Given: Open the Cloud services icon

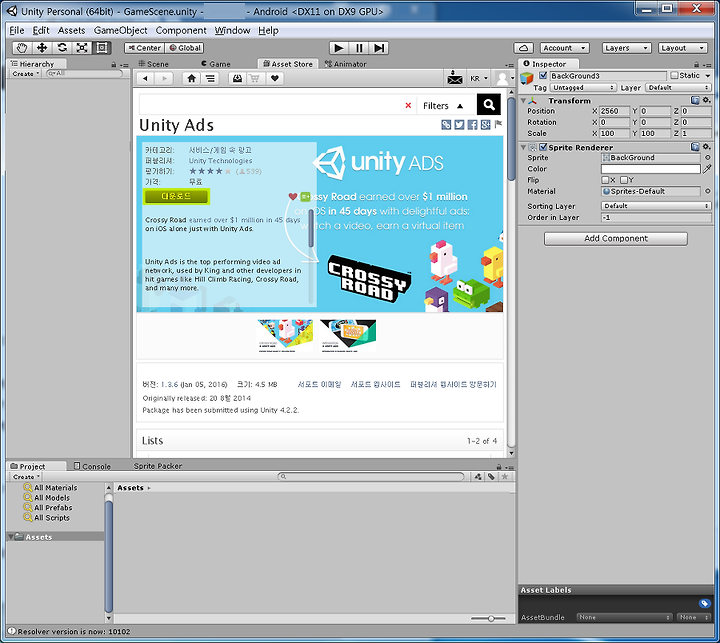Looking at the screenshot, I should 523,48.
